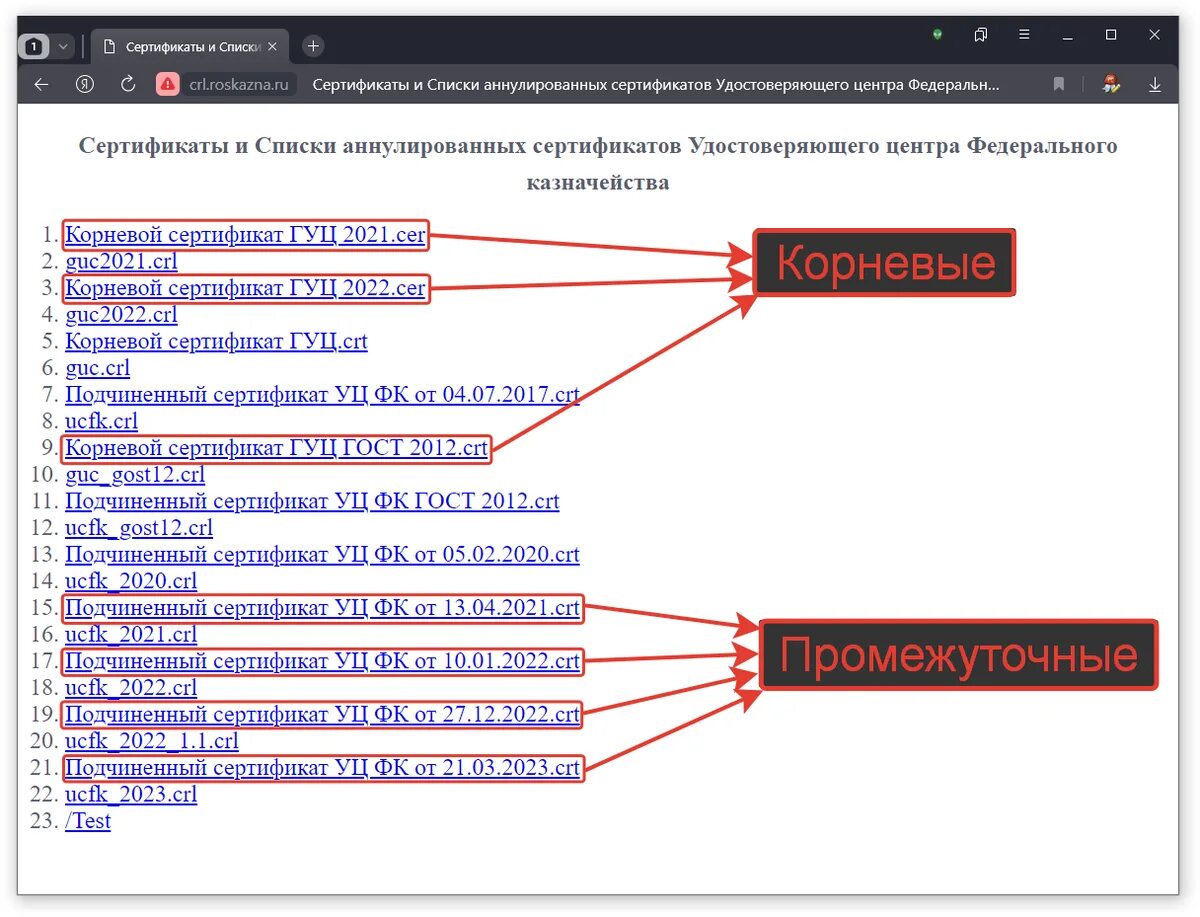Open a new tab with the plus button
This screenshot has width=1200, height=917.
pyautogui.click(x=313, y=46)
